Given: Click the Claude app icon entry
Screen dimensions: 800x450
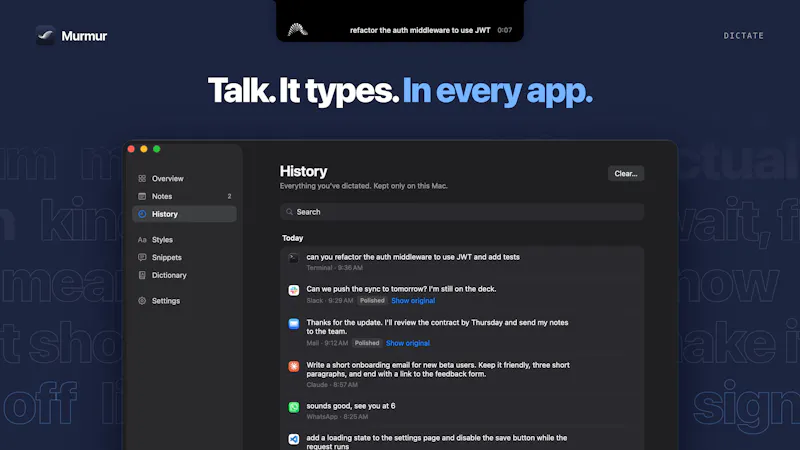Looking at the screenshot, I should point(293,366).
